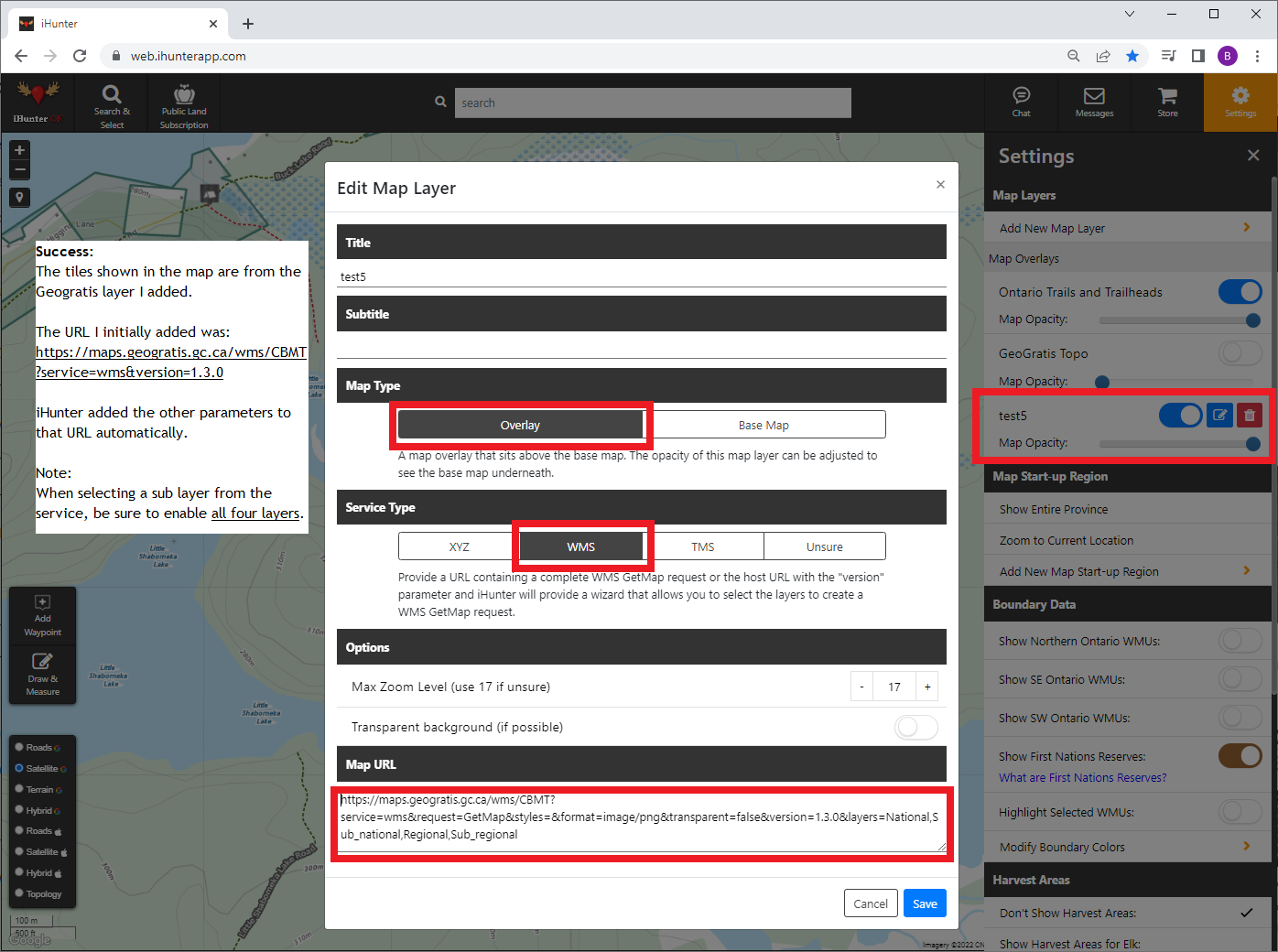
Task: Delete the test5 map layer
Action: (x=1250, y=416)
